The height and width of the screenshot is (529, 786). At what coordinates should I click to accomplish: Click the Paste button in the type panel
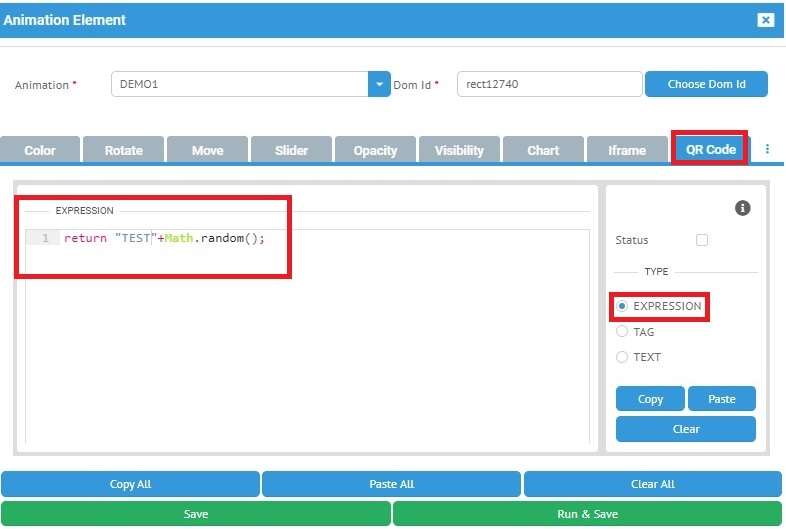click(721, 399)
